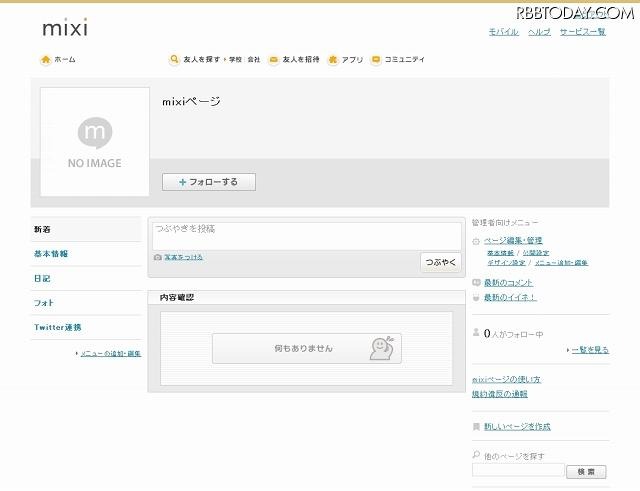This screenshot has width=640, height=491.
Task: Click the camera icon beside 写真をつける
Action: pyautogui.click(x=158, y=257)
